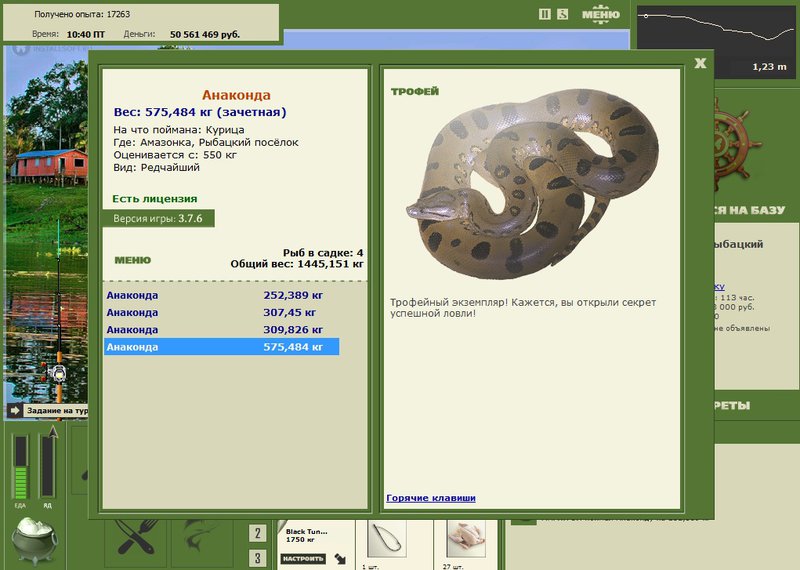The image size is (800, 570).
Task: Close the trophy dialog with X
Action: pyautogui.click(x=700, y=63)
